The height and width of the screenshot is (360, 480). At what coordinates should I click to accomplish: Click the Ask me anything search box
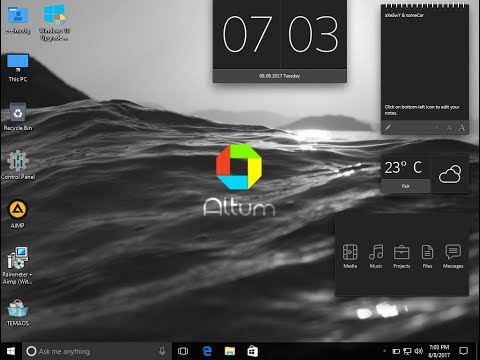97,351
